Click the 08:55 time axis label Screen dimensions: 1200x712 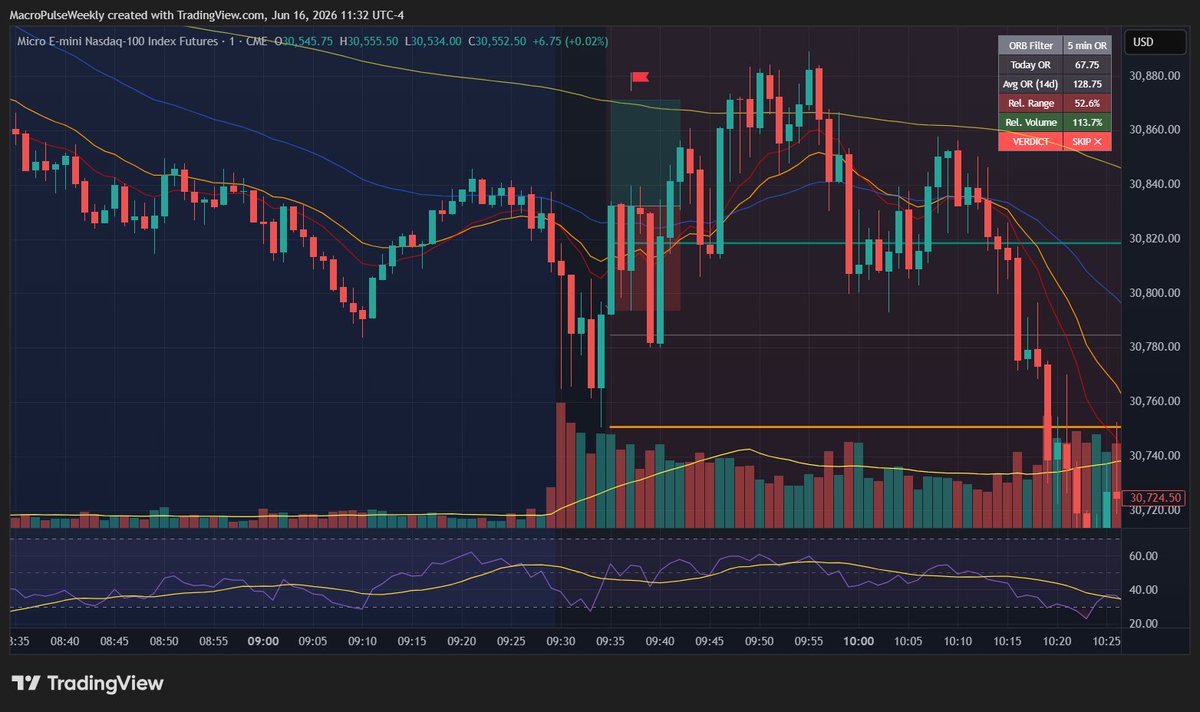pyautogui.click(x=213, y=640)
